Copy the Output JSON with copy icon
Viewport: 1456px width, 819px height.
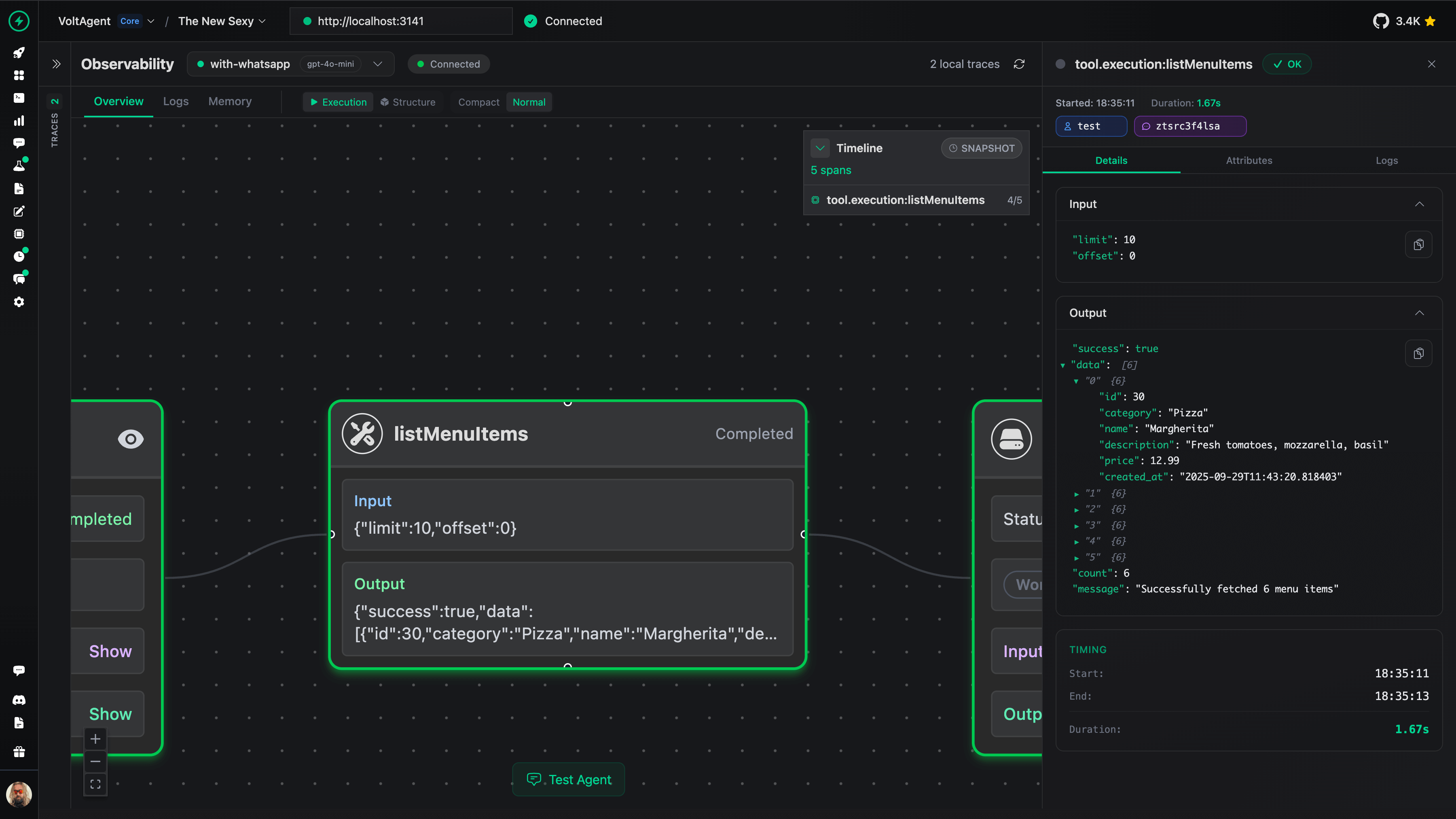[1418, 354]
